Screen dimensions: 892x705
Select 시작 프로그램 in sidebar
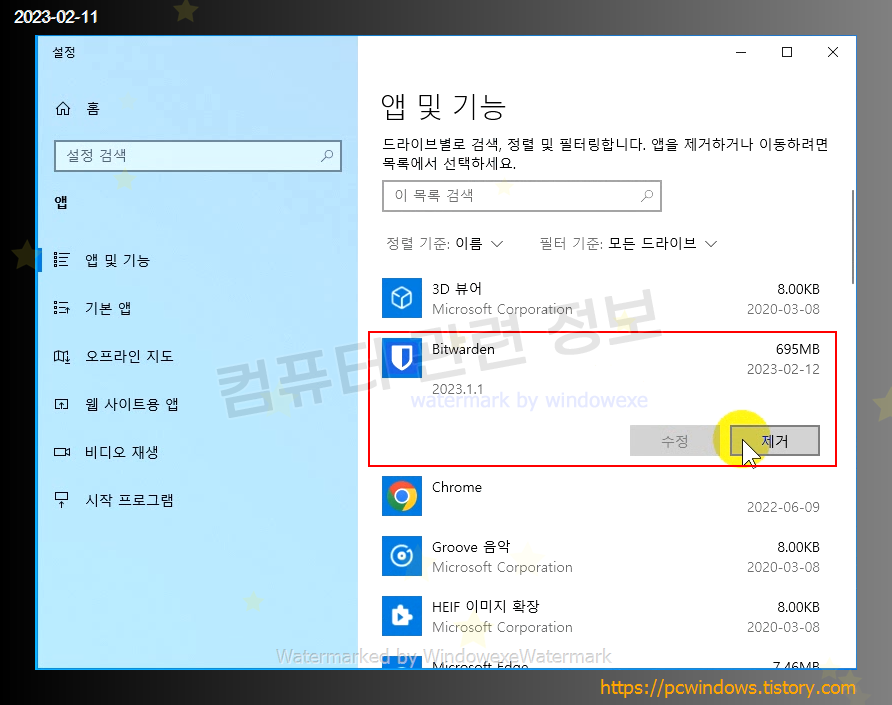point(129,500)
